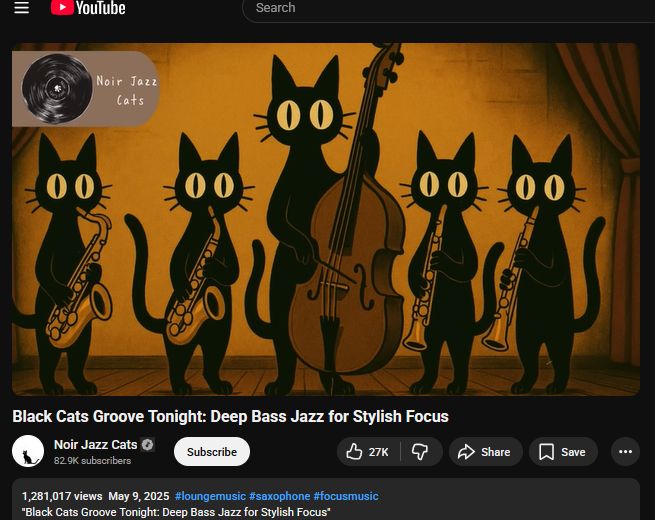Click the May 9, 2025 upload date

[139, 496]
